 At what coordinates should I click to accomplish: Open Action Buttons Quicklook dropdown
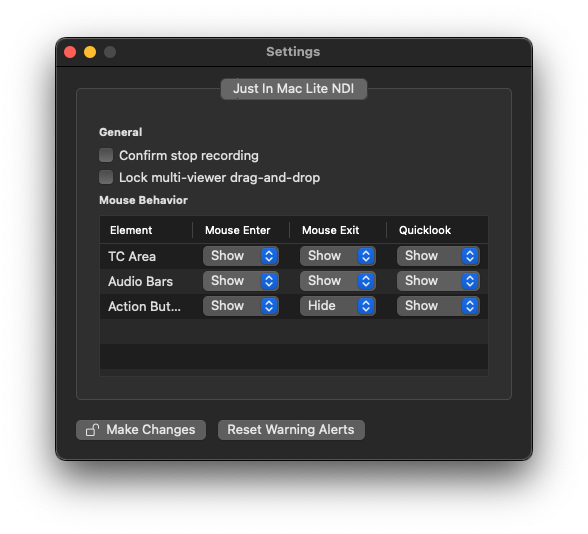(x=438, y=306)
